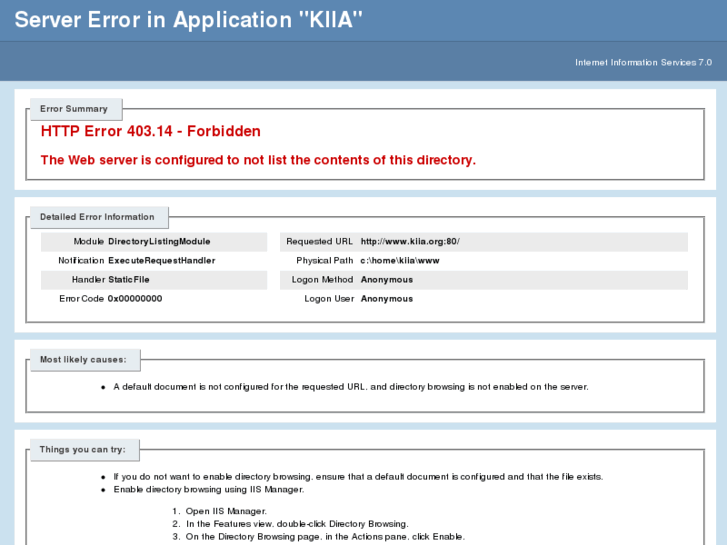This screenshot has height=545, width=727.
Task: Click the "Most likely causes:" section label
Action: (x=83, y=360)
